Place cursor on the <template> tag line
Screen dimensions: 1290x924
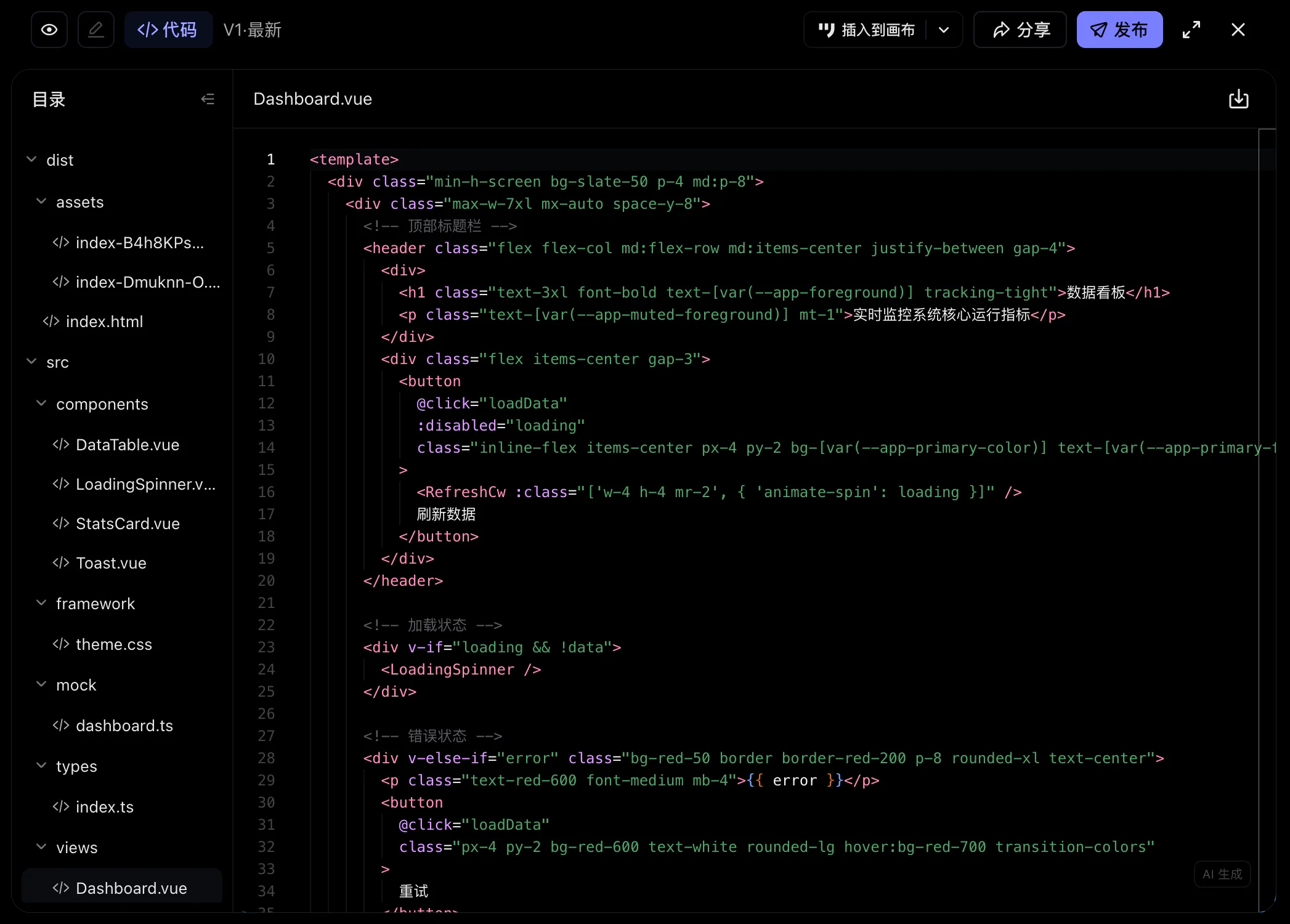pyautogui.click(x=354, y=160)
